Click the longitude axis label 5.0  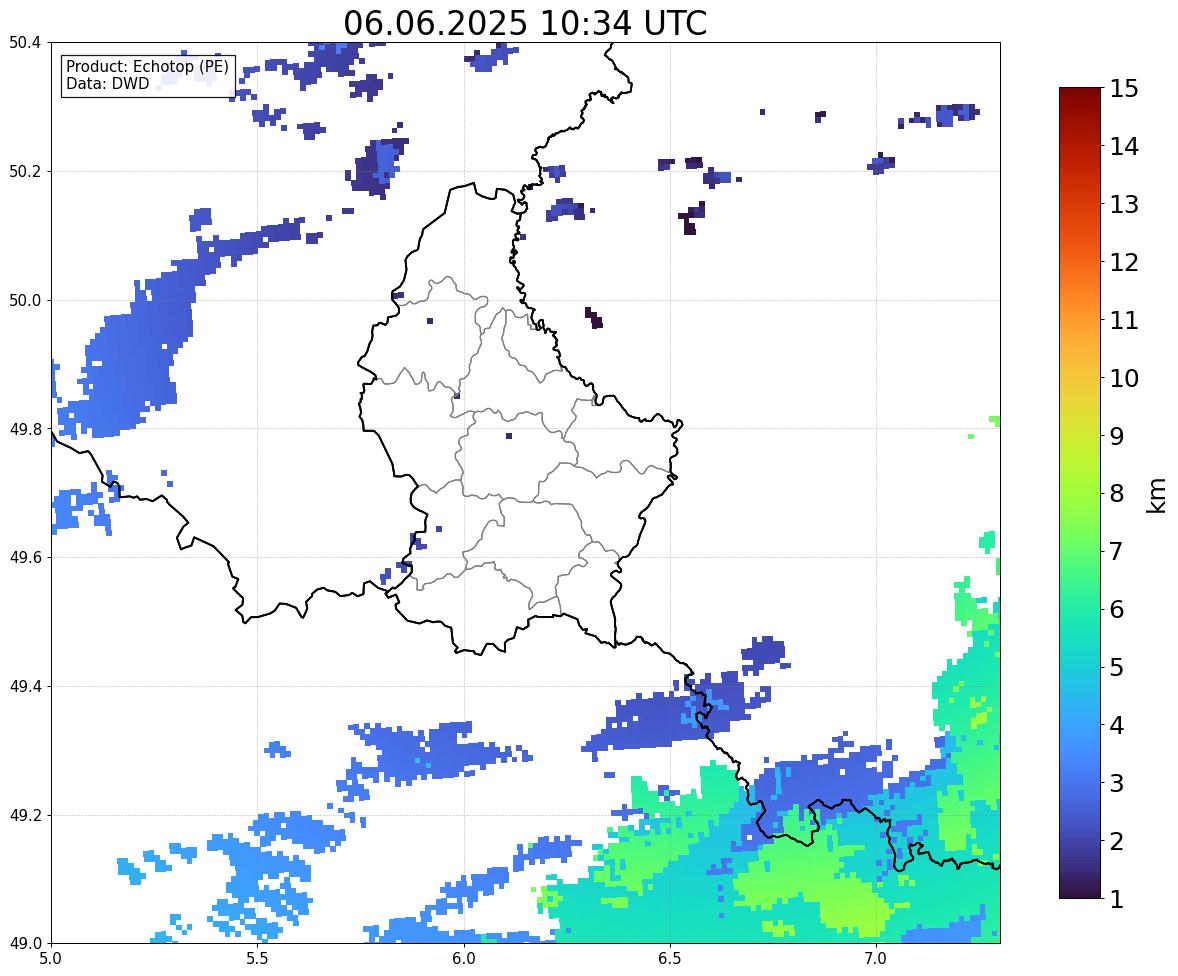[x=51, y=959]
